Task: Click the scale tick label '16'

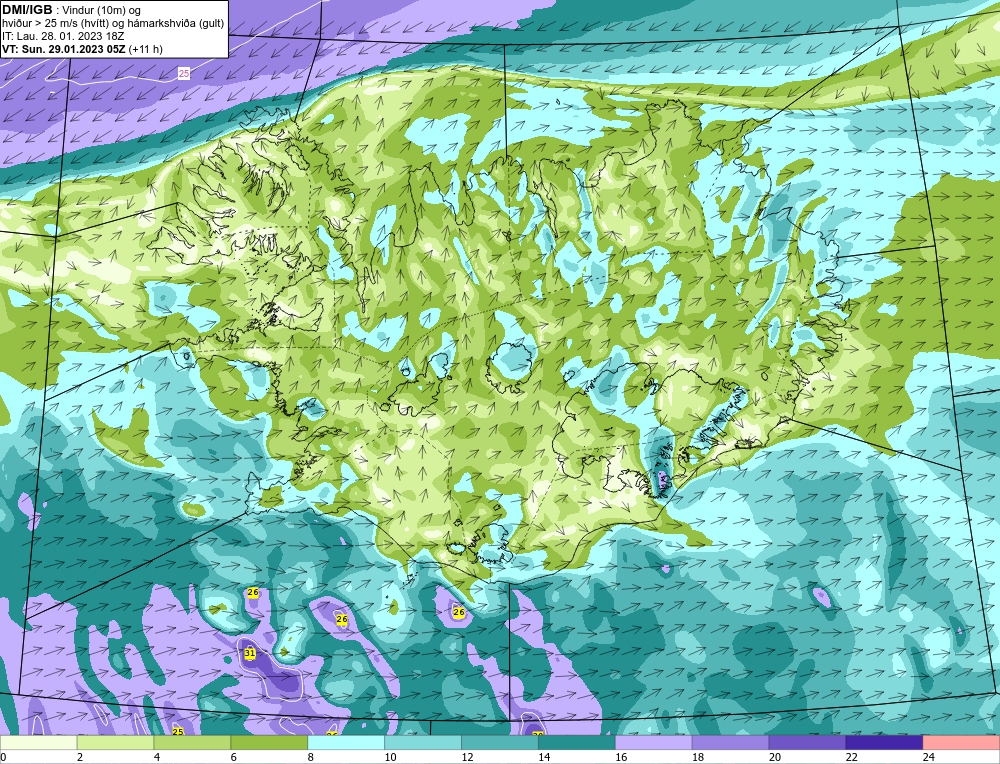Action: 621,757
